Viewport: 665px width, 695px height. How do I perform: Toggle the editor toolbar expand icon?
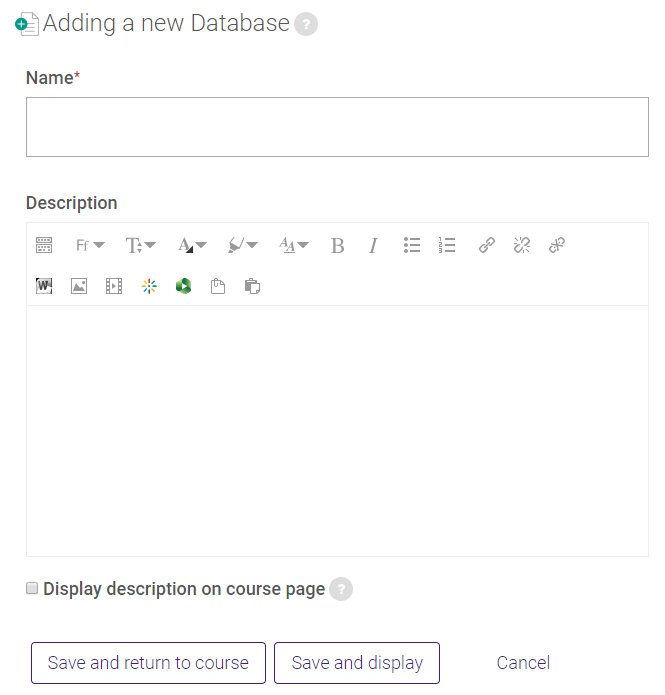point(44,245)
